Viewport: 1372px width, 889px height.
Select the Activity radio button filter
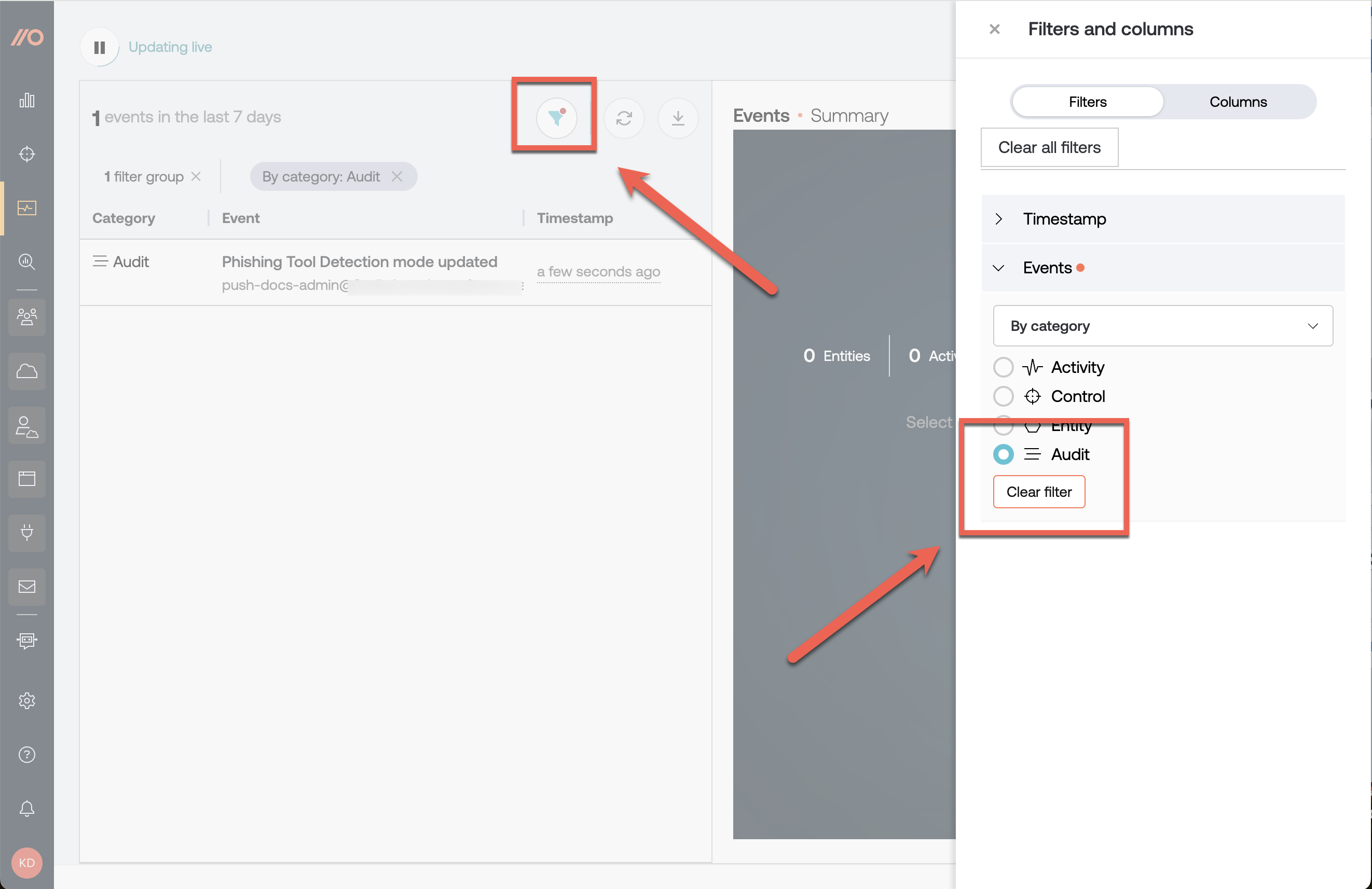click(x=1002, y=367)
